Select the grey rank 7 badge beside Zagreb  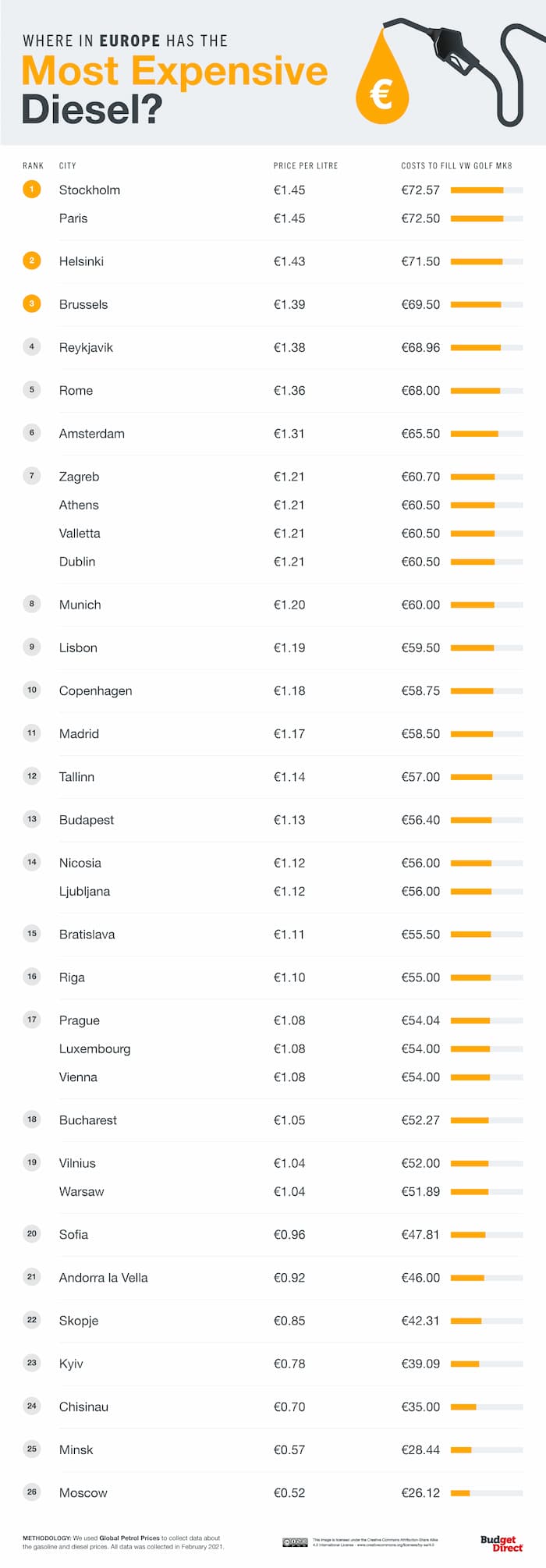[x=32, y=476]
